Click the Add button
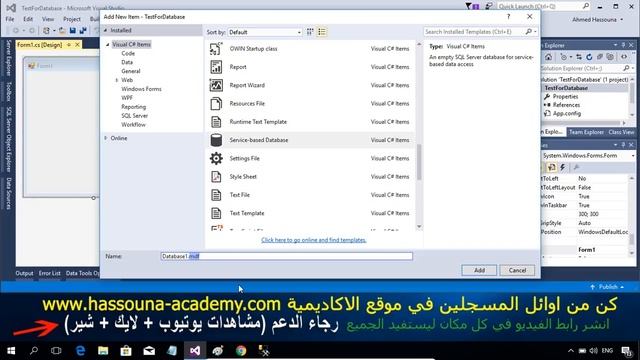Screen dimensions: 640x360 (479, 270)
